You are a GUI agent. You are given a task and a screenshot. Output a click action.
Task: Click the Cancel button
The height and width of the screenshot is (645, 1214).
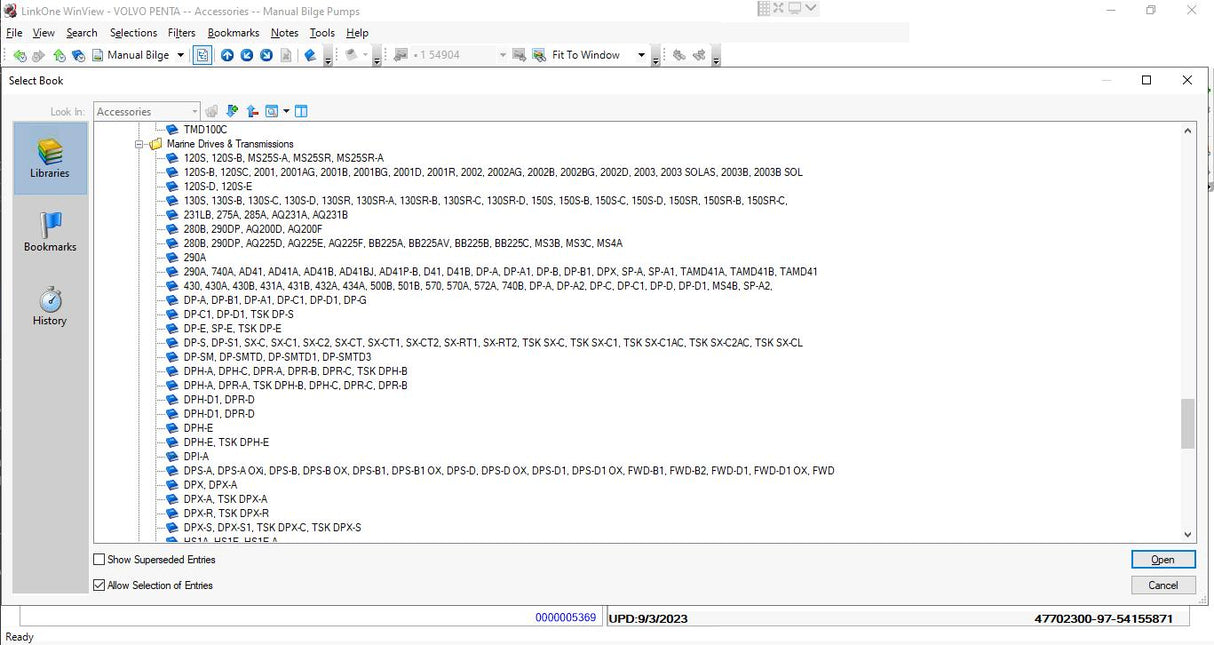(x=1163, y=585)
